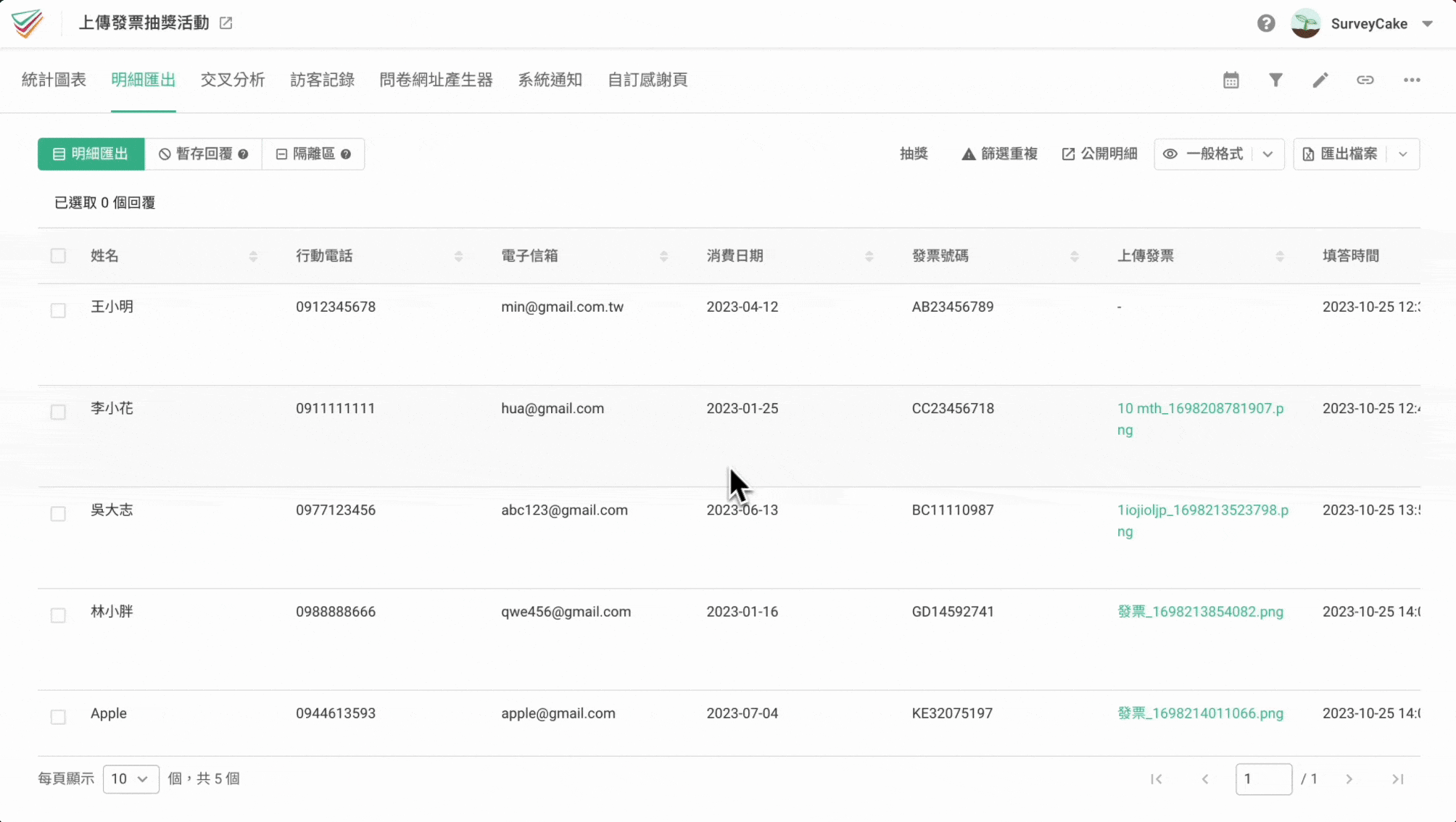
Task: Sort by the 消費日期 column arrows
Action: (x=869, y=257)
